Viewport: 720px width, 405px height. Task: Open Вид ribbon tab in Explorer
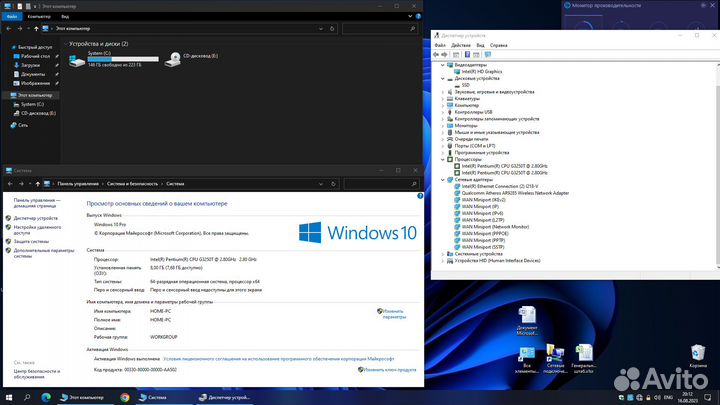[65, 17]
